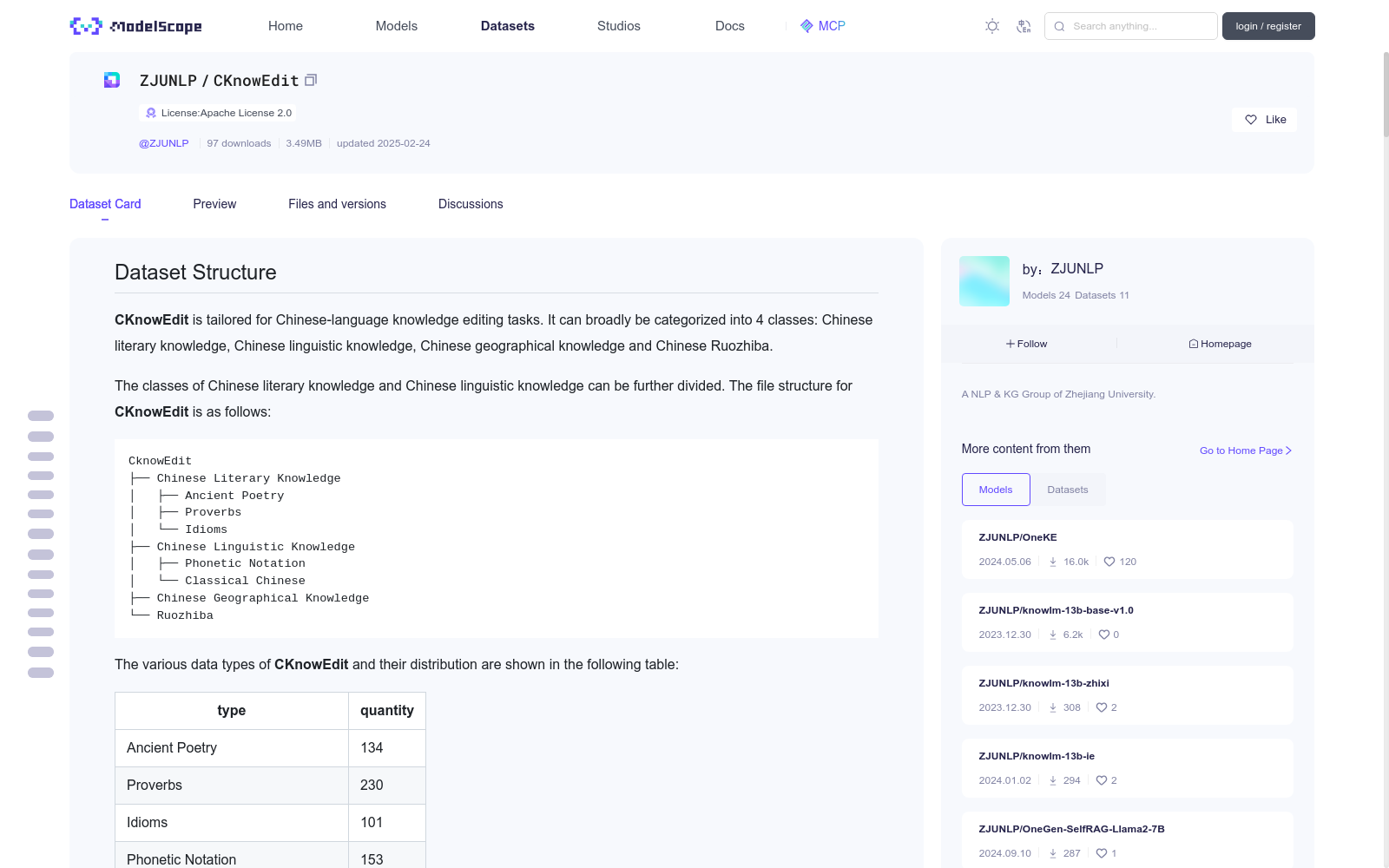Image resolution: width=1389 pixels, height=868 pixels.
Task: Click the download icon on the knowlm-13b-ie card
Action: (x=1053, y=780)
